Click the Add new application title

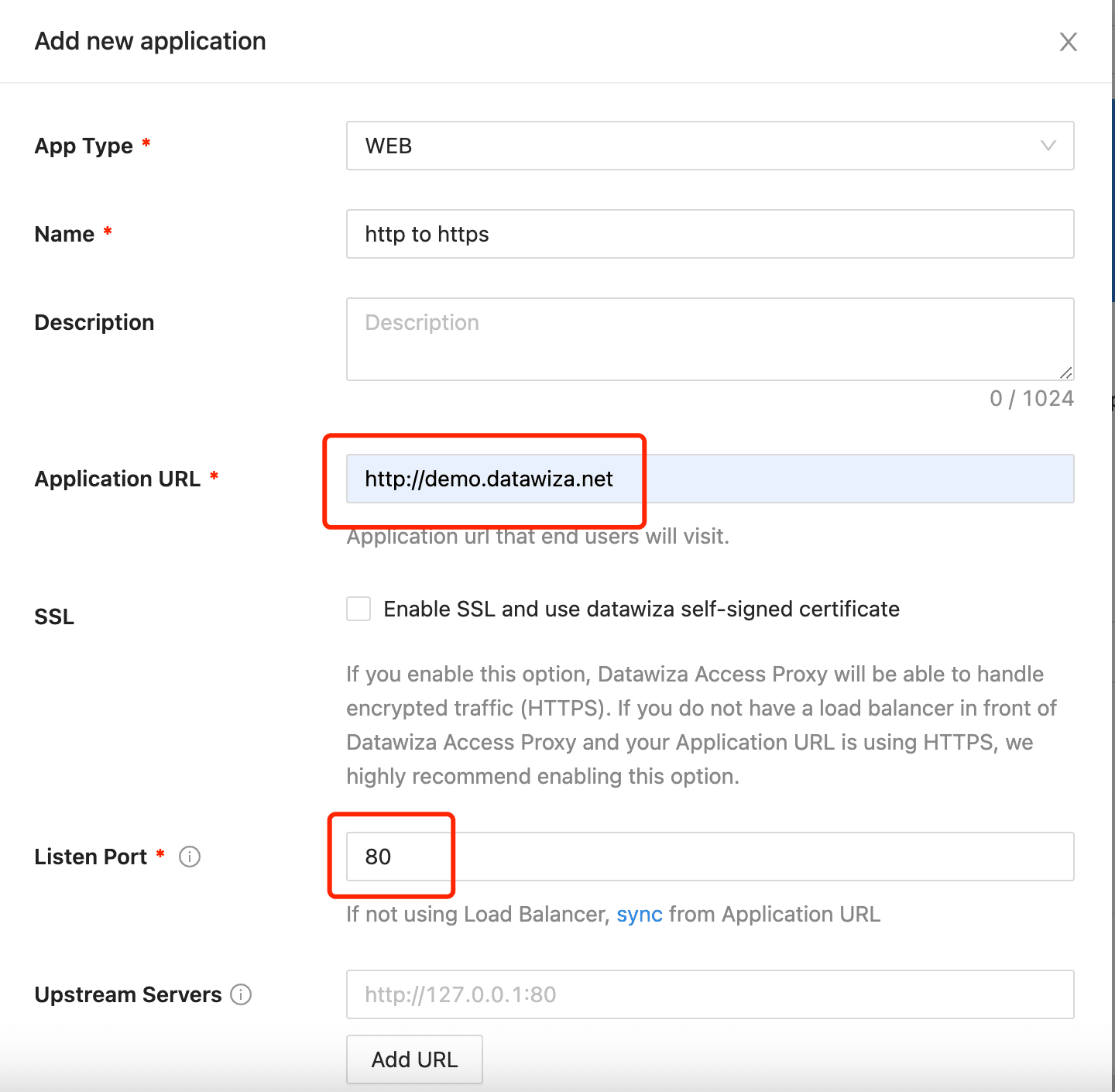(150, 41)
